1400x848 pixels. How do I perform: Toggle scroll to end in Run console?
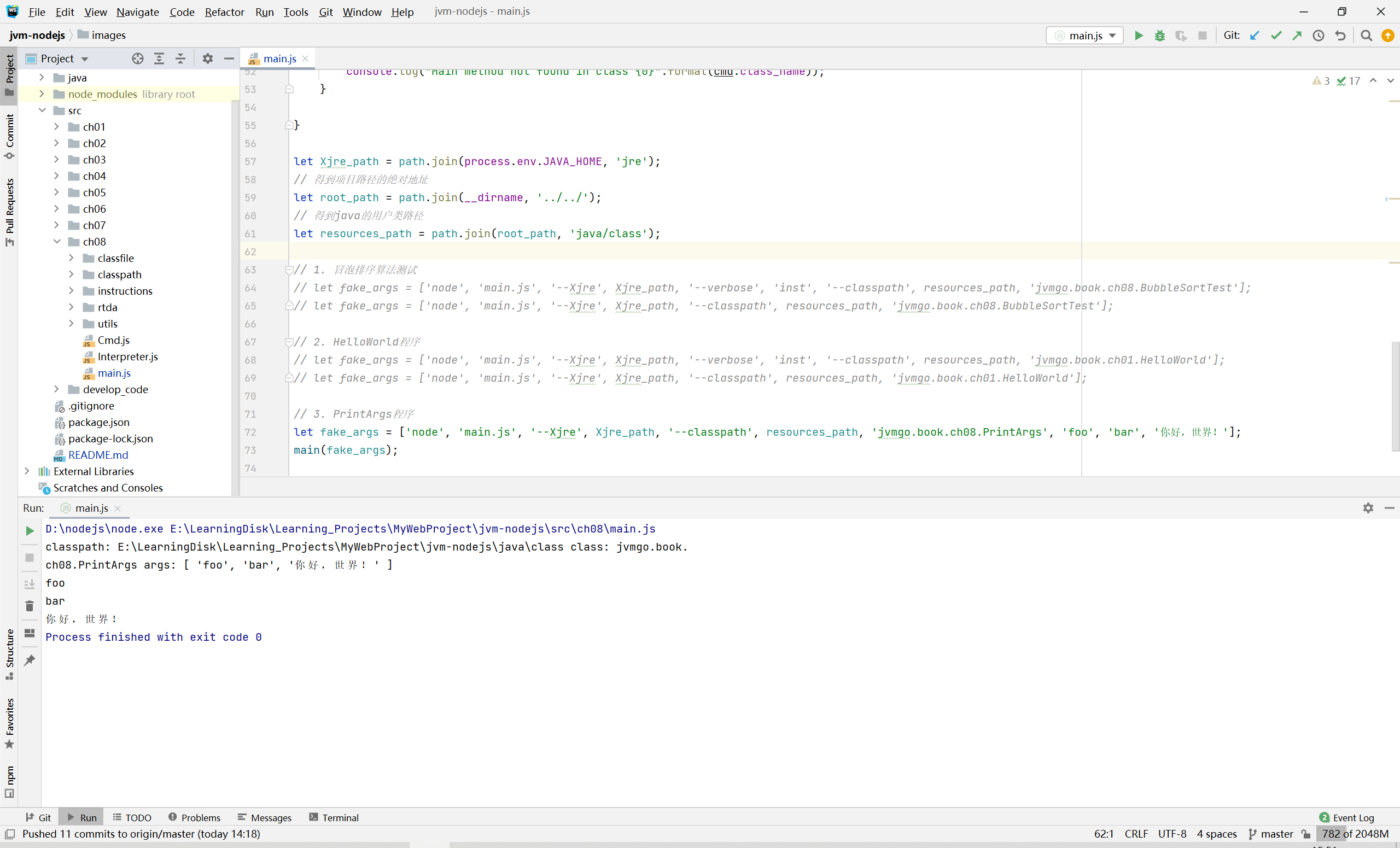tap(30, 583)
